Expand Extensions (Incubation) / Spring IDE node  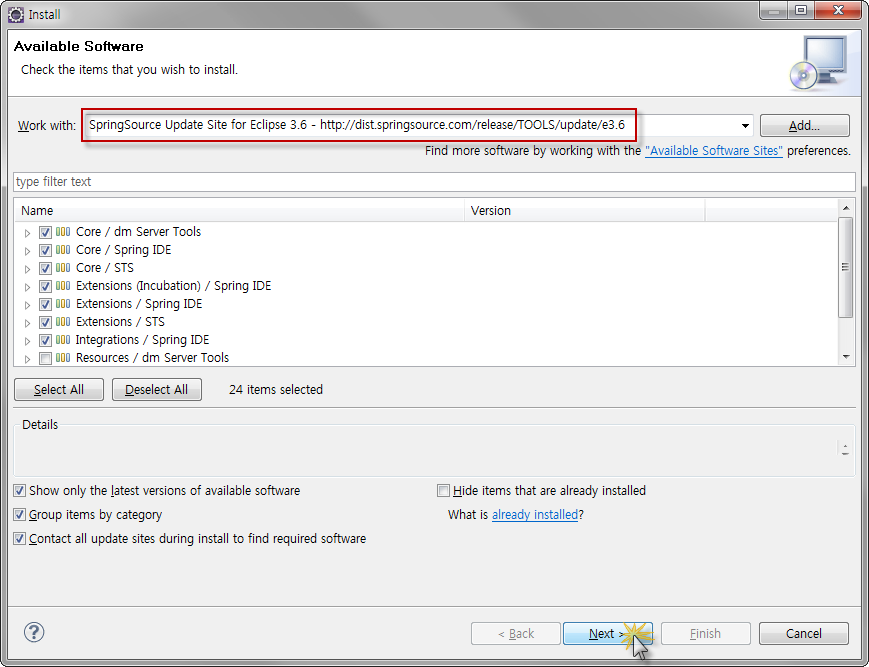pos(27,287)
